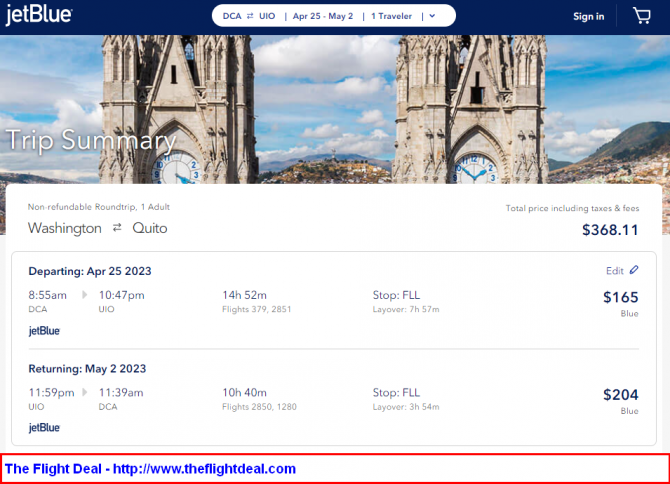Click the departing fare $165

pyautogui.click(x=620, y=297)
